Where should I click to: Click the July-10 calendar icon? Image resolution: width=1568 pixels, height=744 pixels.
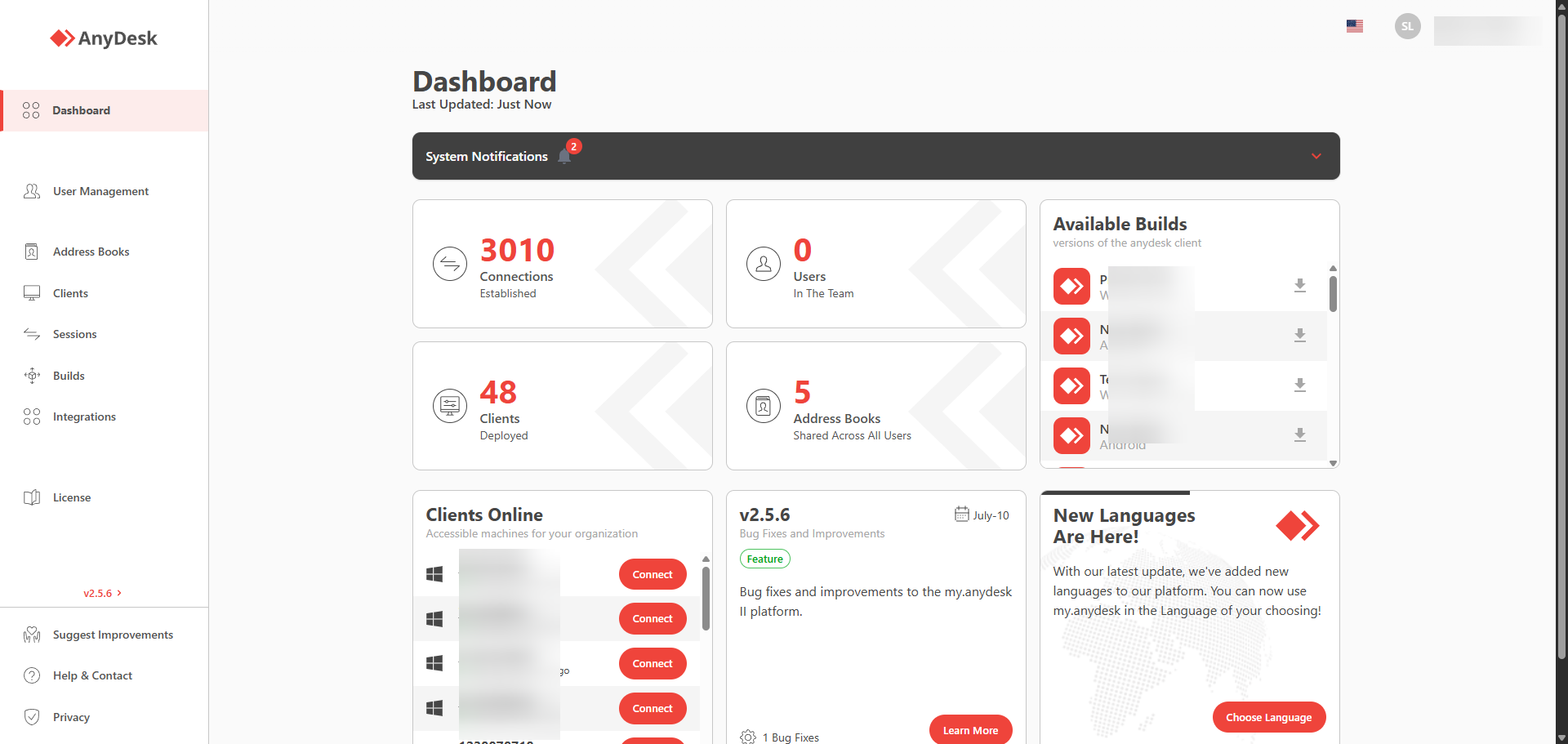(x=962, y=514)
